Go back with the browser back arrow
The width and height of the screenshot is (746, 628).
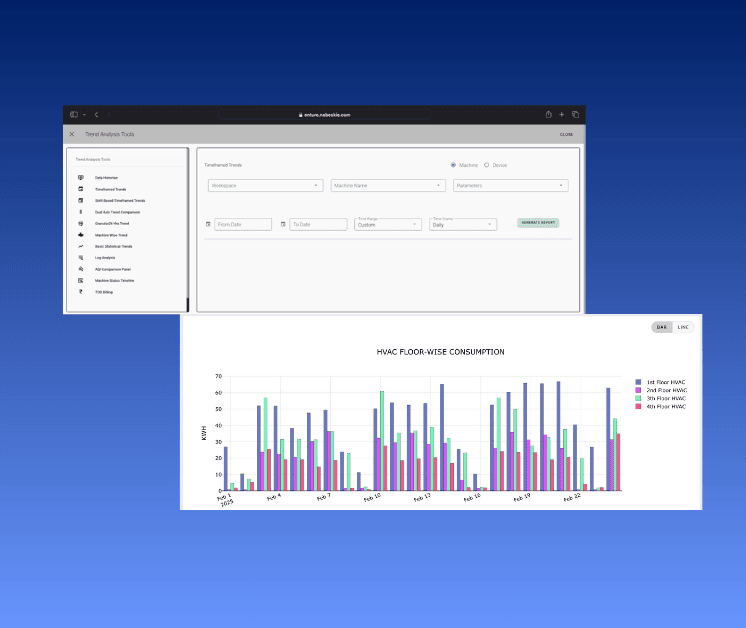[97, 115]
